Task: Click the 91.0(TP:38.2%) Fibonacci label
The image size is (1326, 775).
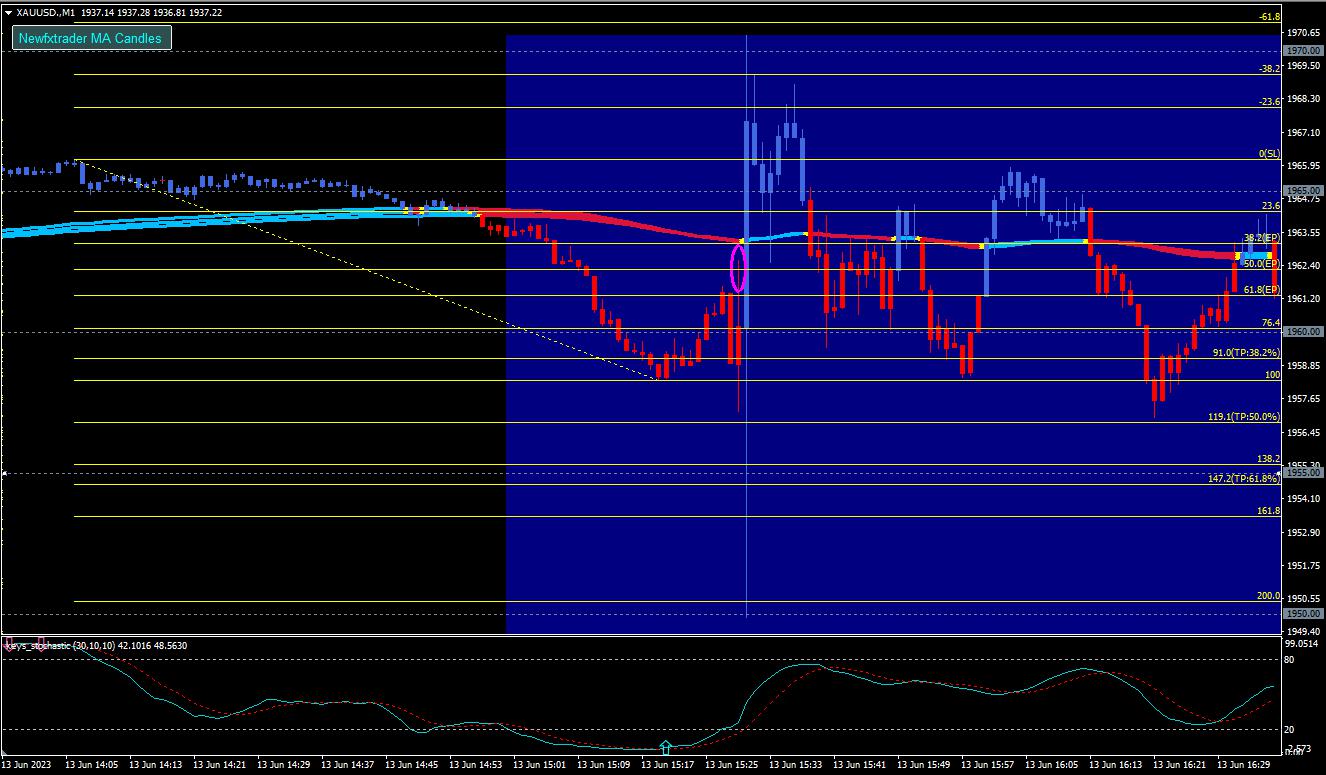Action: (x=1246, y=353)
